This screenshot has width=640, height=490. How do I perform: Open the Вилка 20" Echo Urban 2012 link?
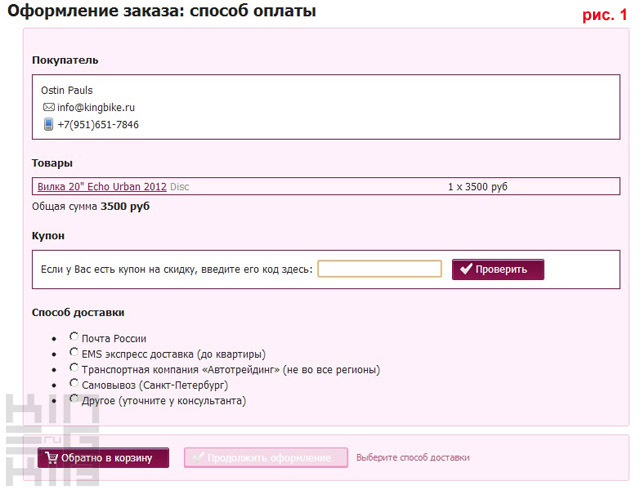coord(101,187)
